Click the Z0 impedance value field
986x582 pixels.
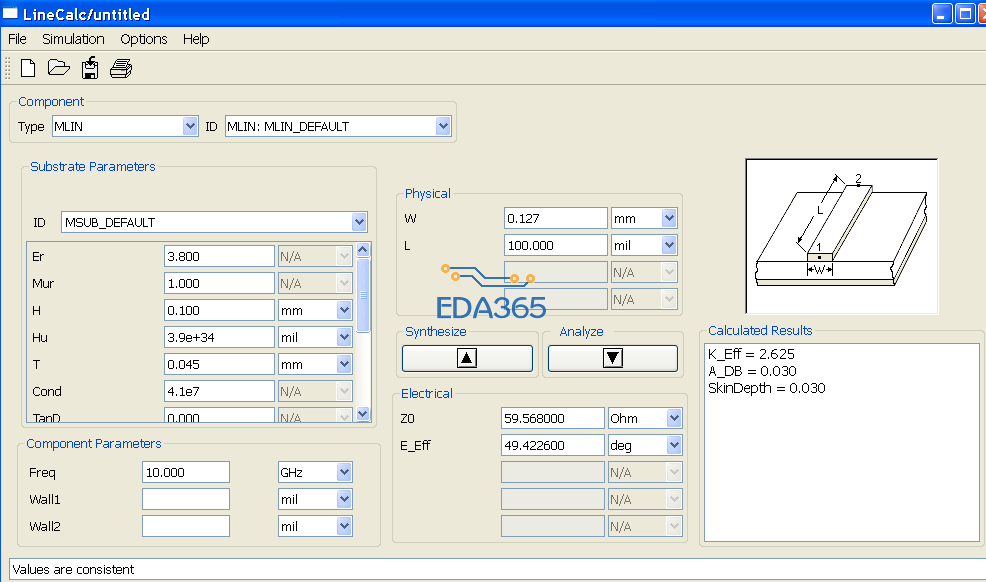552,418
